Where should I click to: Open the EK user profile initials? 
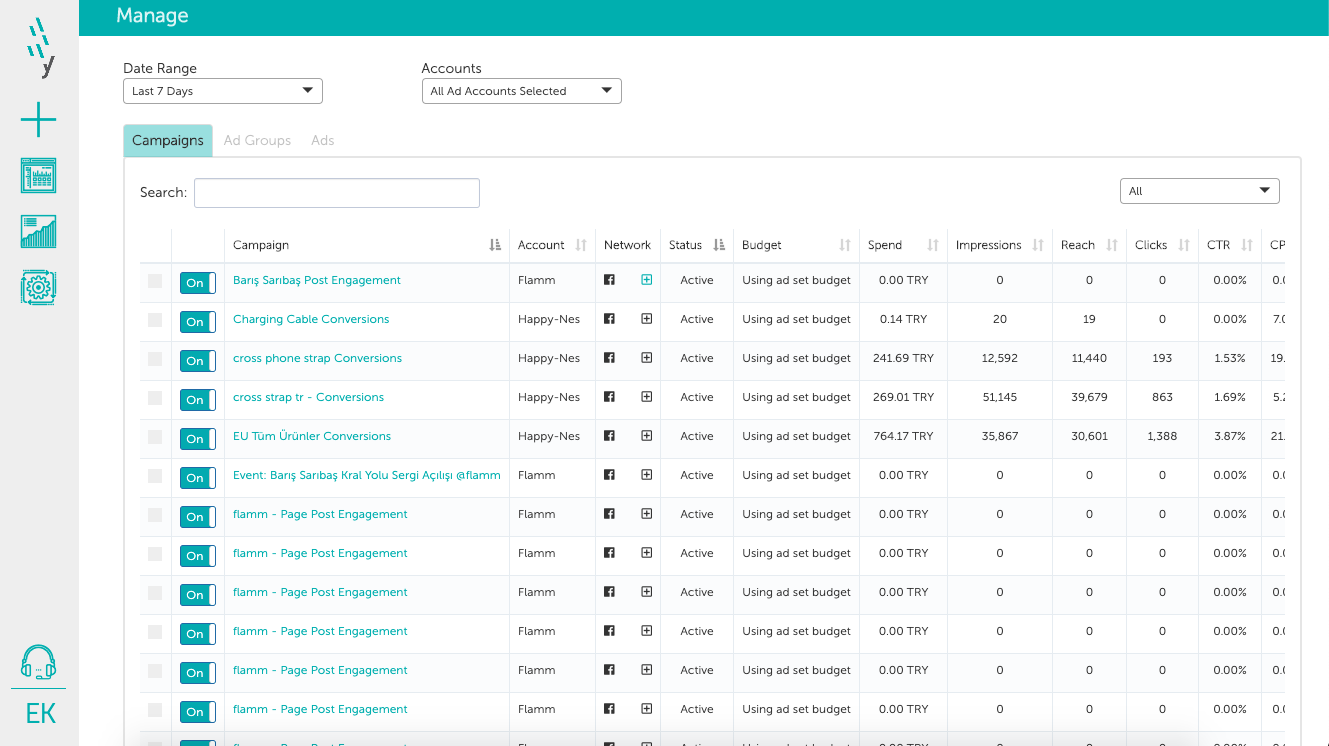tap(40, 714)
